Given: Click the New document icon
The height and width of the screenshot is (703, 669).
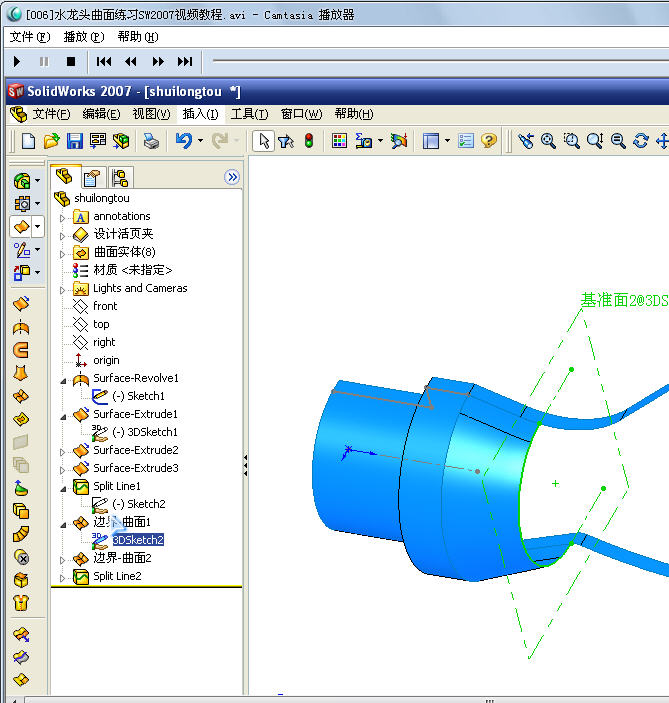Looking at the screenshot, I should (29, 141).
